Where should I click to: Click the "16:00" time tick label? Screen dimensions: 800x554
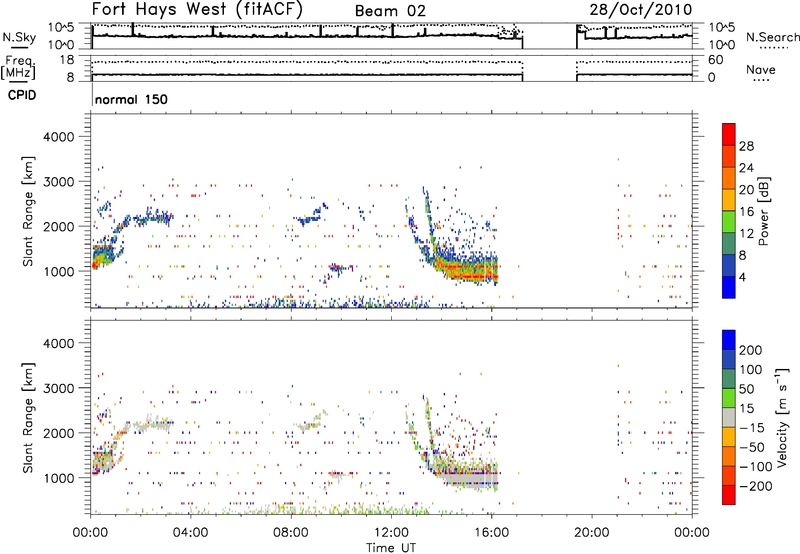tap(491, 533)
